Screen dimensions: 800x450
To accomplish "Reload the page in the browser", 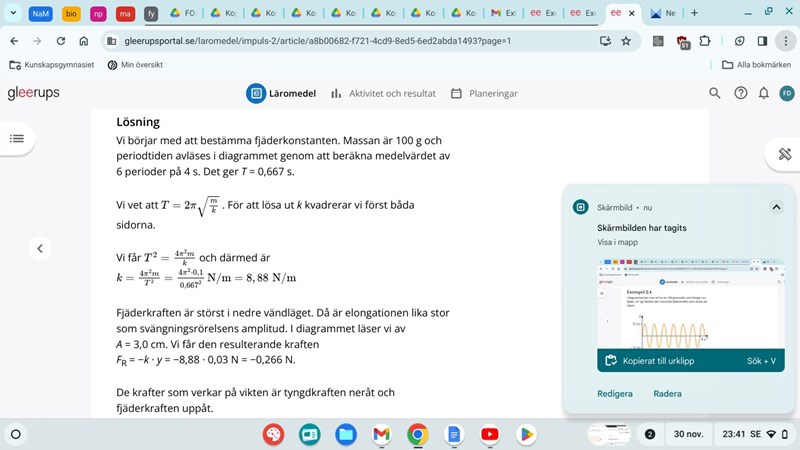I will (x=61, y=41).
